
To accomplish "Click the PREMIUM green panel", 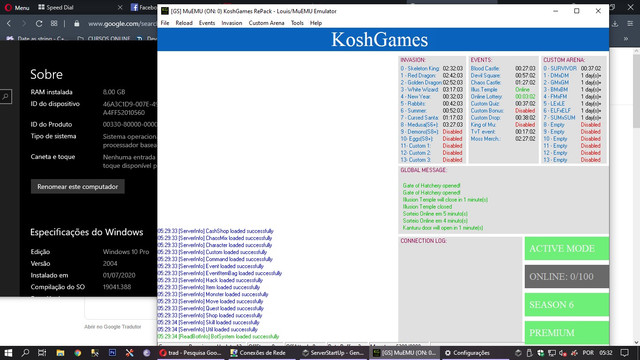I will pyautogui.click(x=567, y=332).
